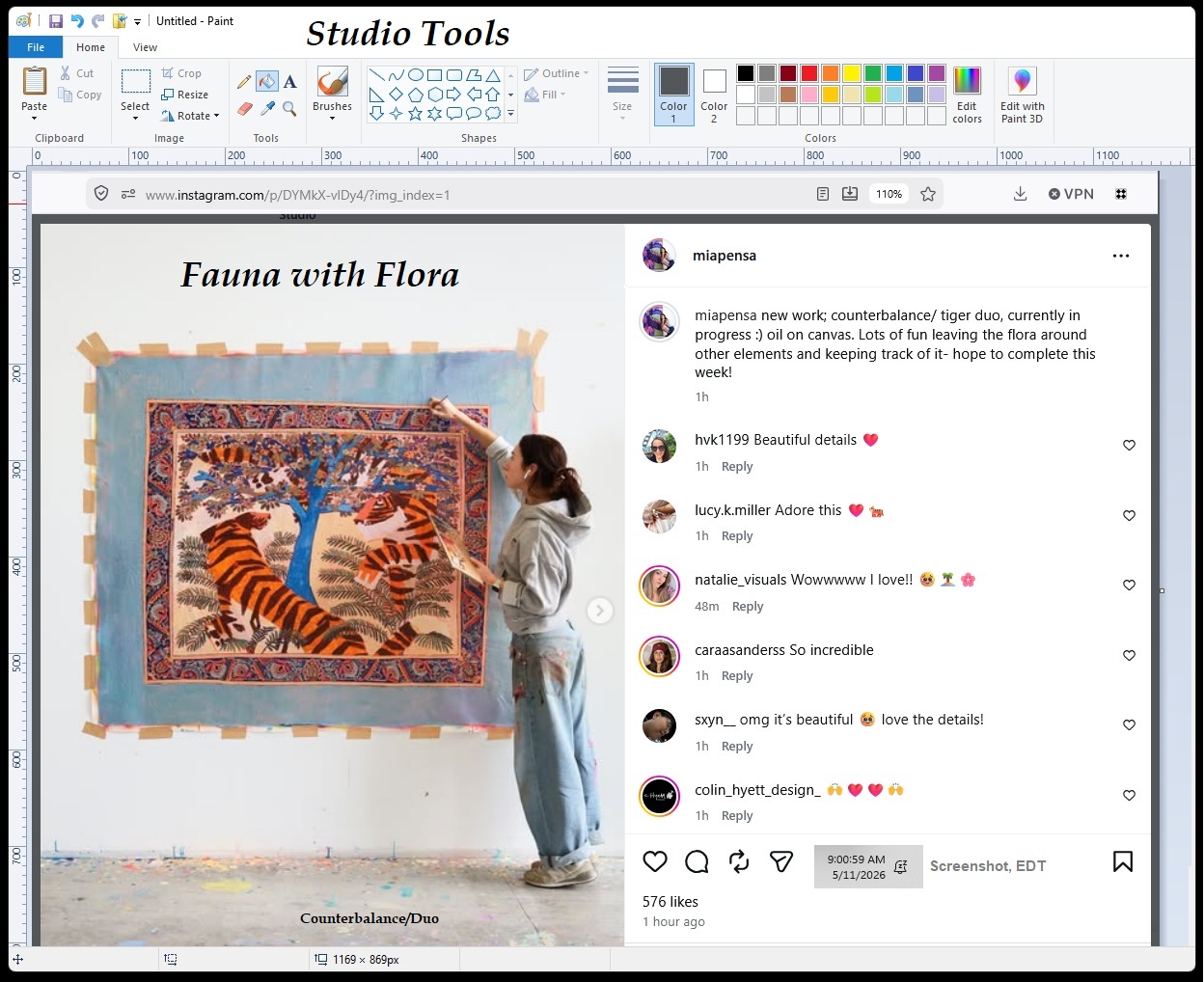Screen dimensions: 1204x982
Task: Click Reply under lucy.k.miller comment
Action: point(737,536)
